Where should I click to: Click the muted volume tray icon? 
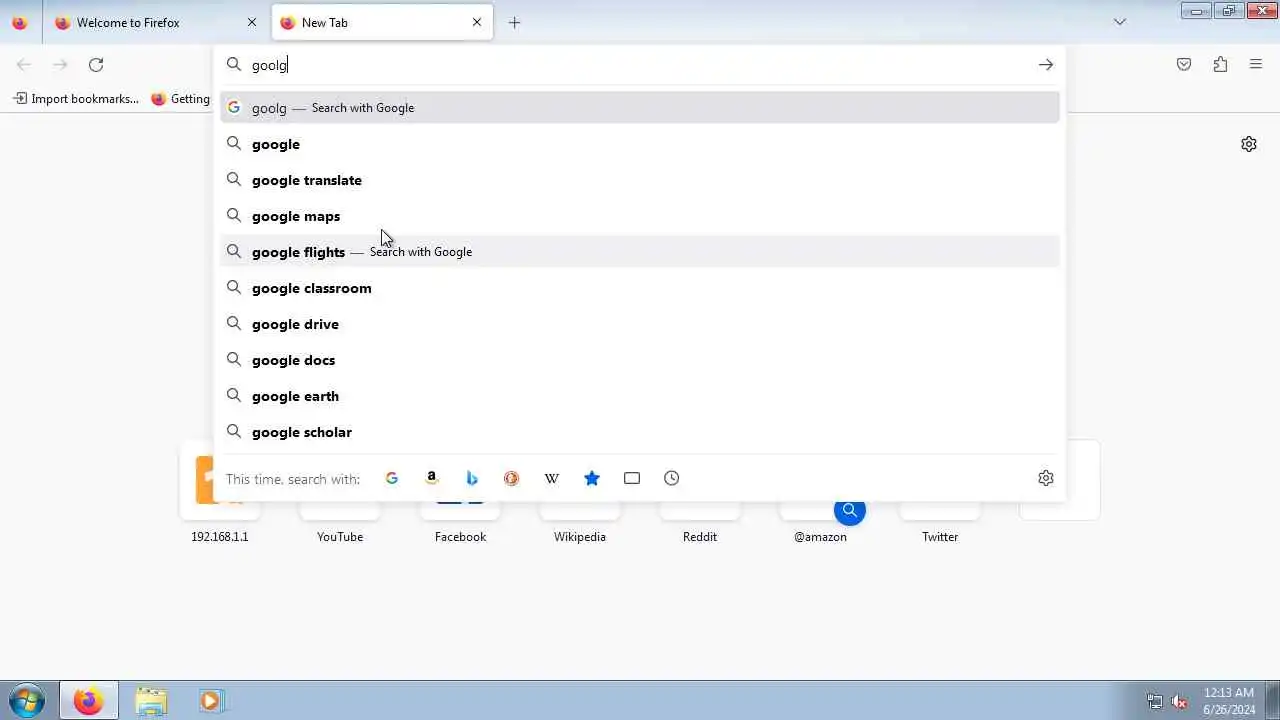click(x=1180, y=701)
